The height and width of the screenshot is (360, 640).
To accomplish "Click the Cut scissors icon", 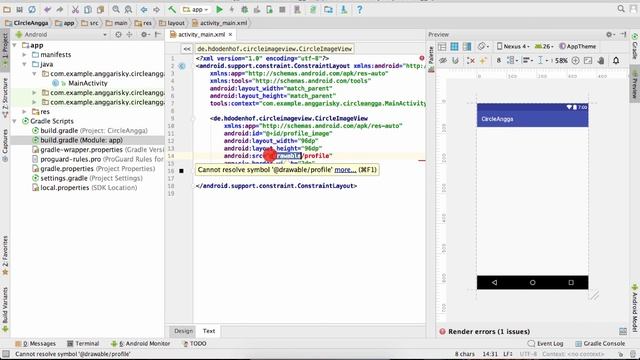I will click(x=76, y=9).
